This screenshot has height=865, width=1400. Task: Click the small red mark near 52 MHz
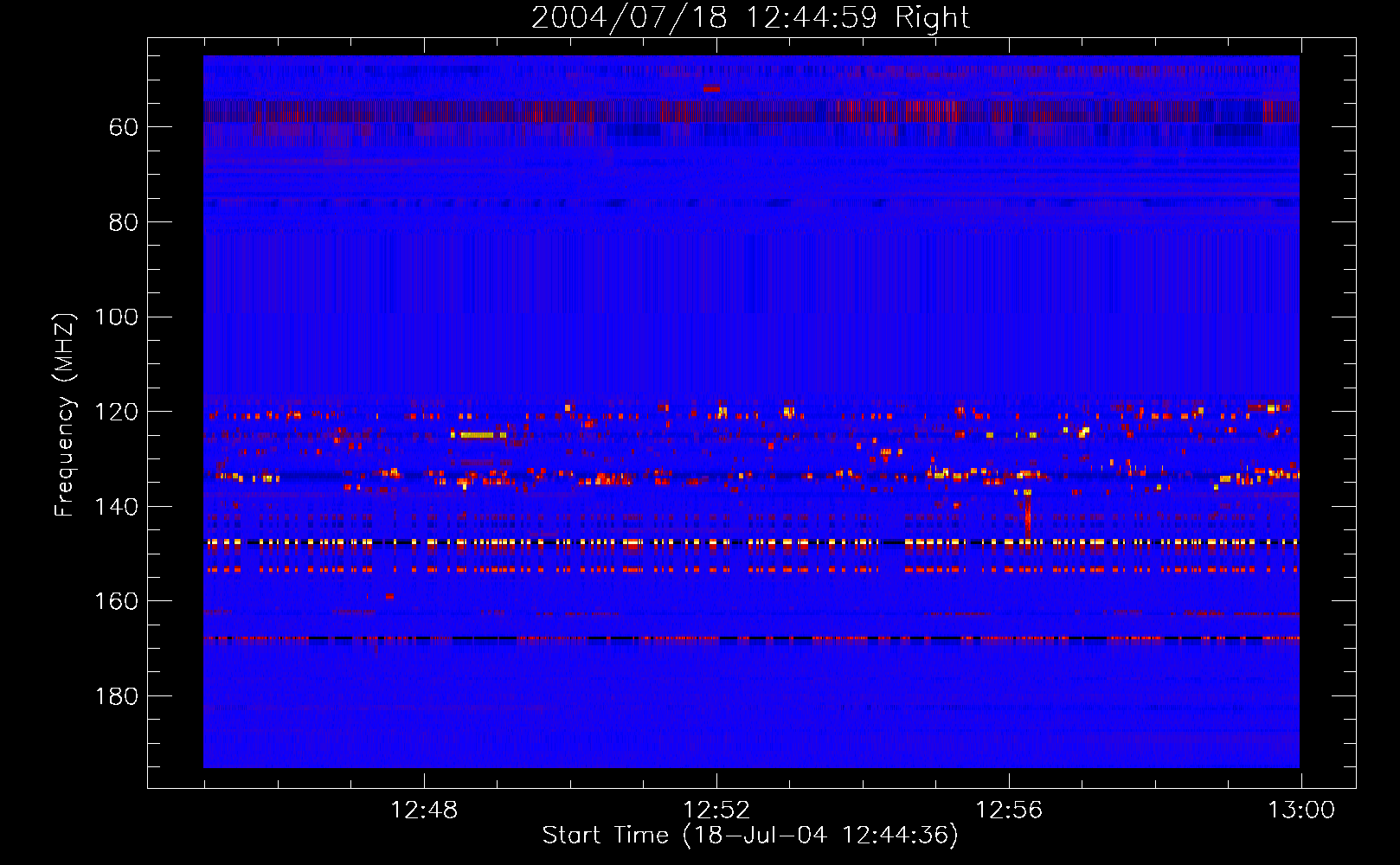(711, 88)
